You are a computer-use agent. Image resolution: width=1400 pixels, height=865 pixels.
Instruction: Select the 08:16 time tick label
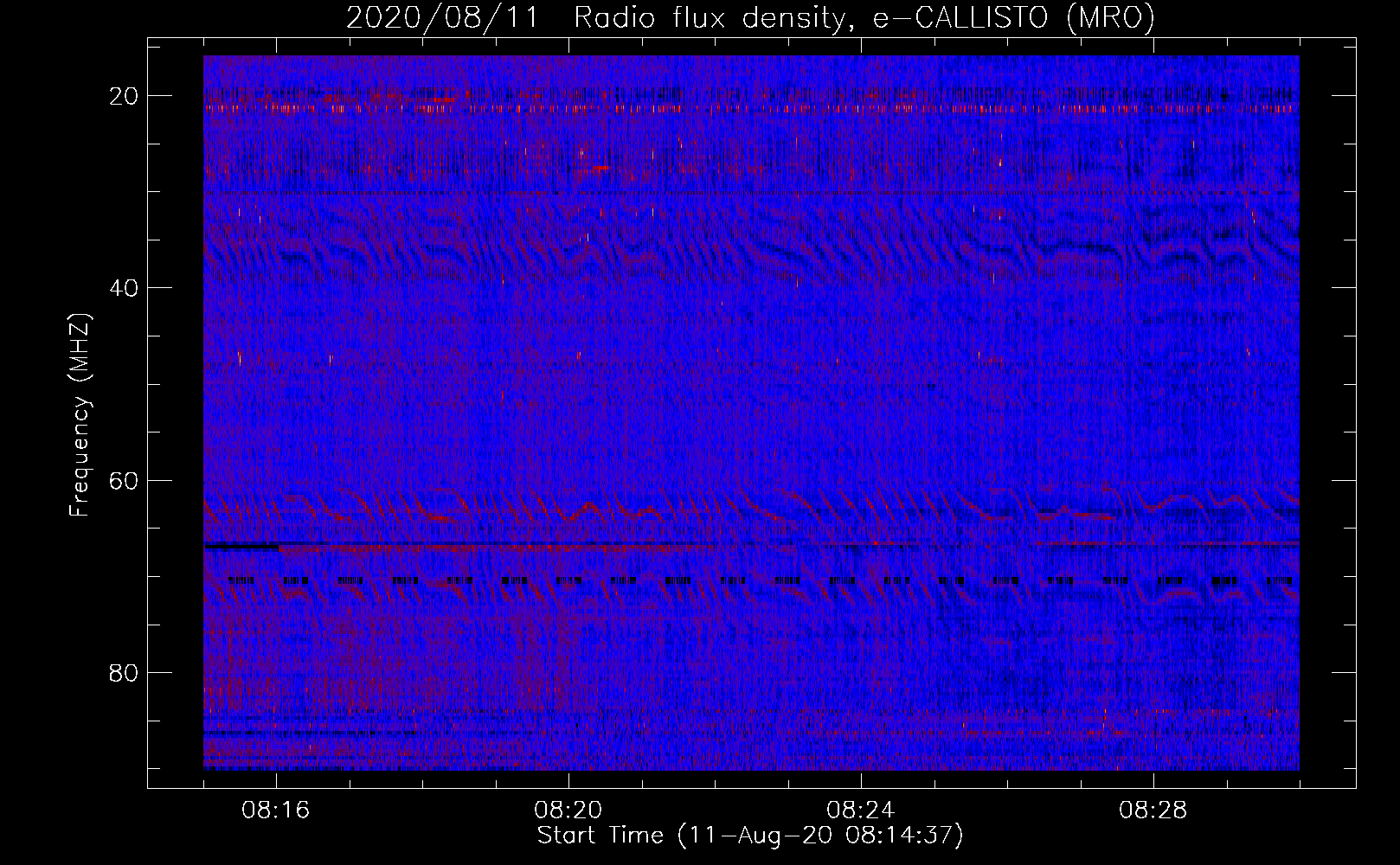click(x=276, y=811)
